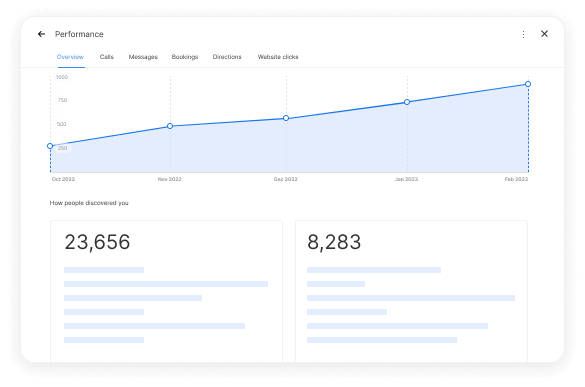Image resolution: width=585 pixels, height=387 pixels.
Task: Click the 'How people discovered you' heading
Action: (x=89, y=203)
